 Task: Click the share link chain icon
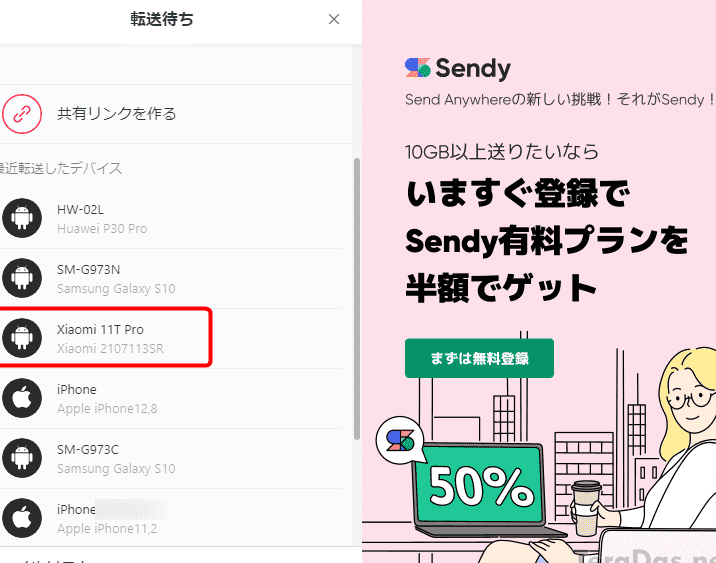(x=21, y=113)
